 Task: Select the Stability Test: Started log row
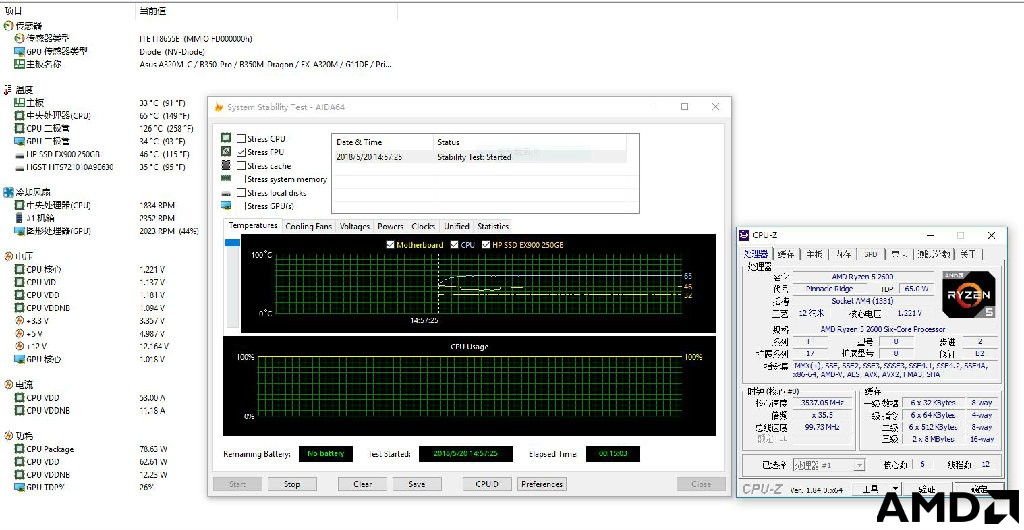coord(479,157)
